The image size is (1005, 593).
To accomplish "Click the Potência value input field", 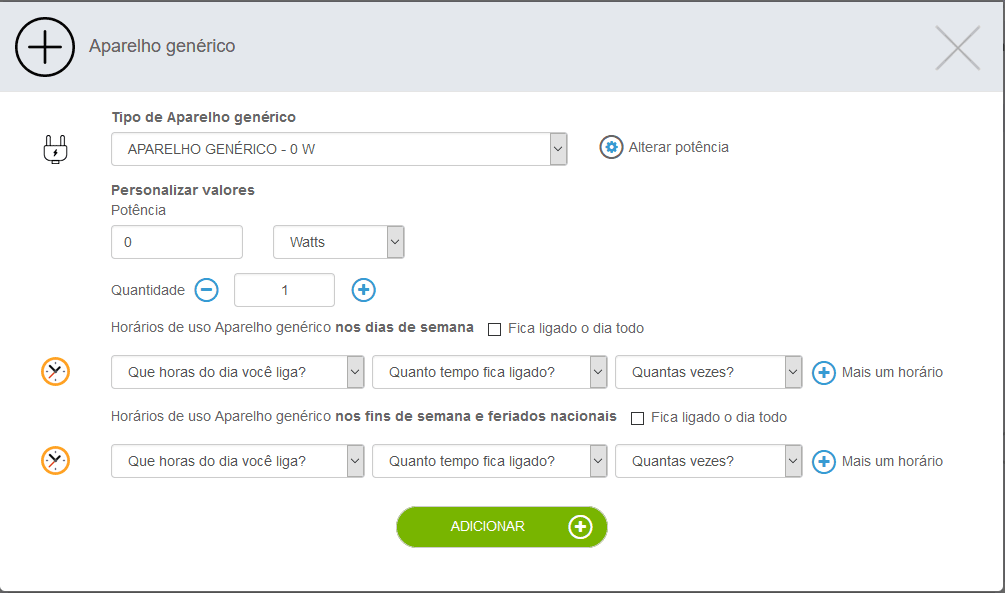I will click(x=176, y=242).
